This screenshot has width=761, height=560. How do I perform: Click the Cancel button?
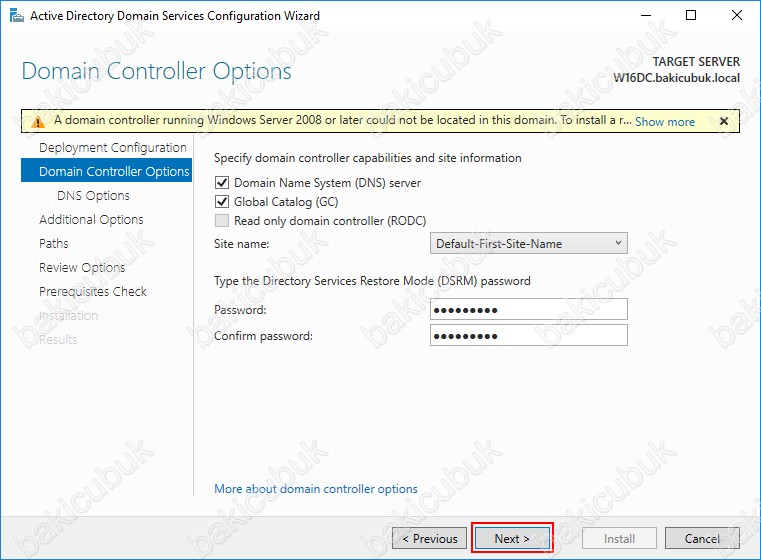click(702, 538)
